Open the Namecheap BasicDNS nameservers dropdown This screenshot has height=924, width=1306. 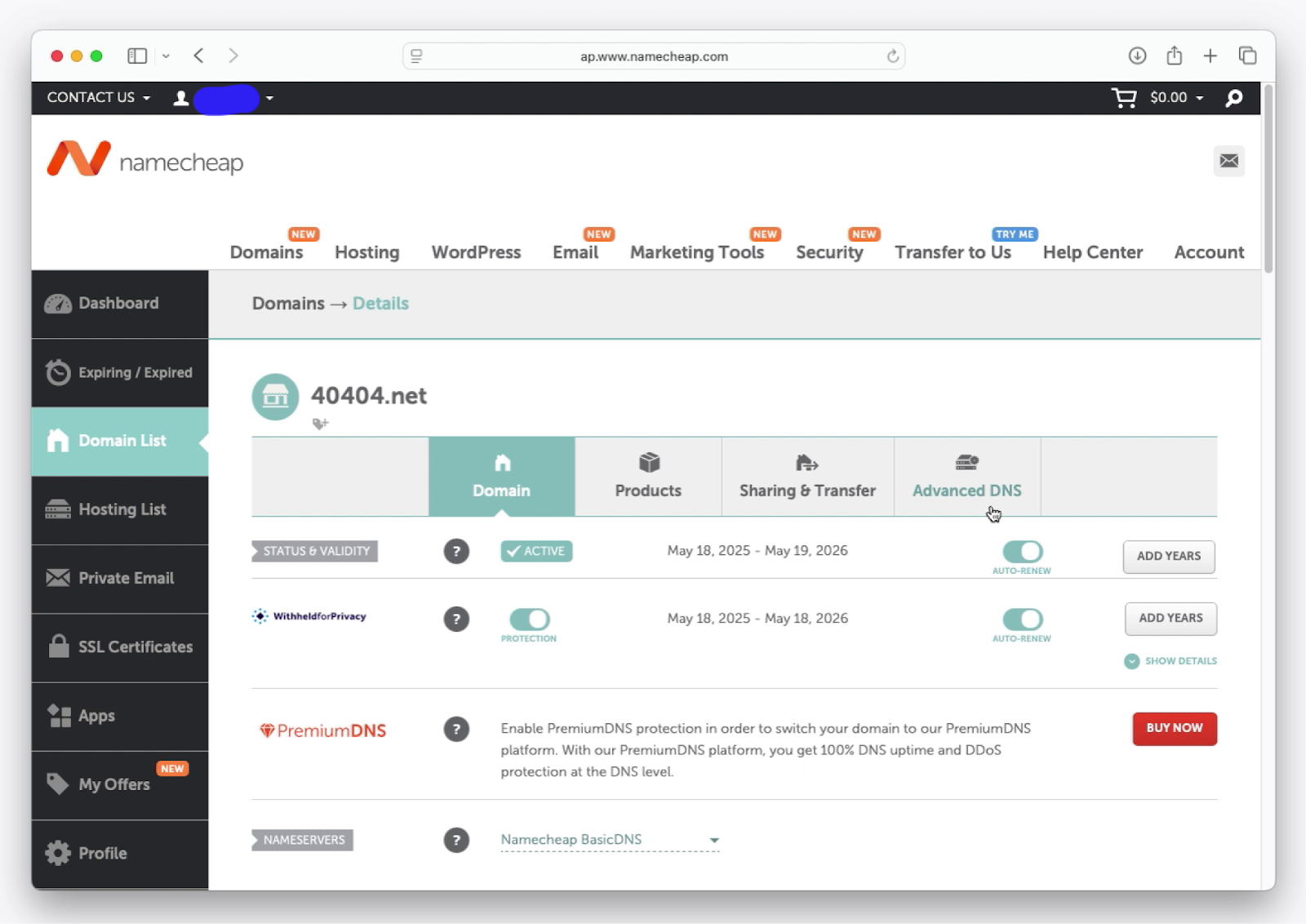coord(610,840)
